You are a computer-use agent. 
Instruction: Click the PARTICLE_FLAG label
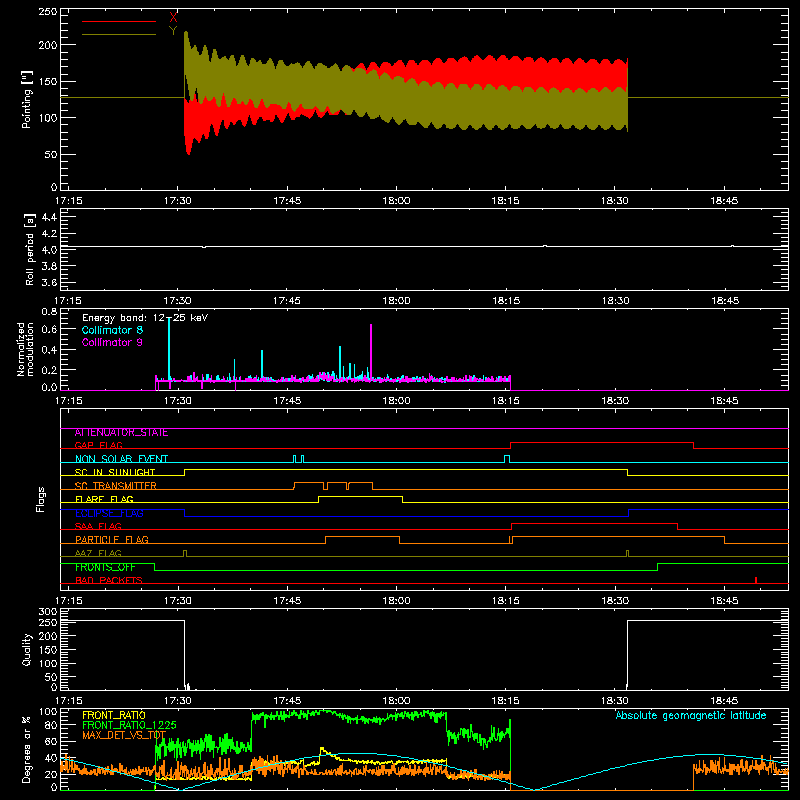(x=112, y=540)
